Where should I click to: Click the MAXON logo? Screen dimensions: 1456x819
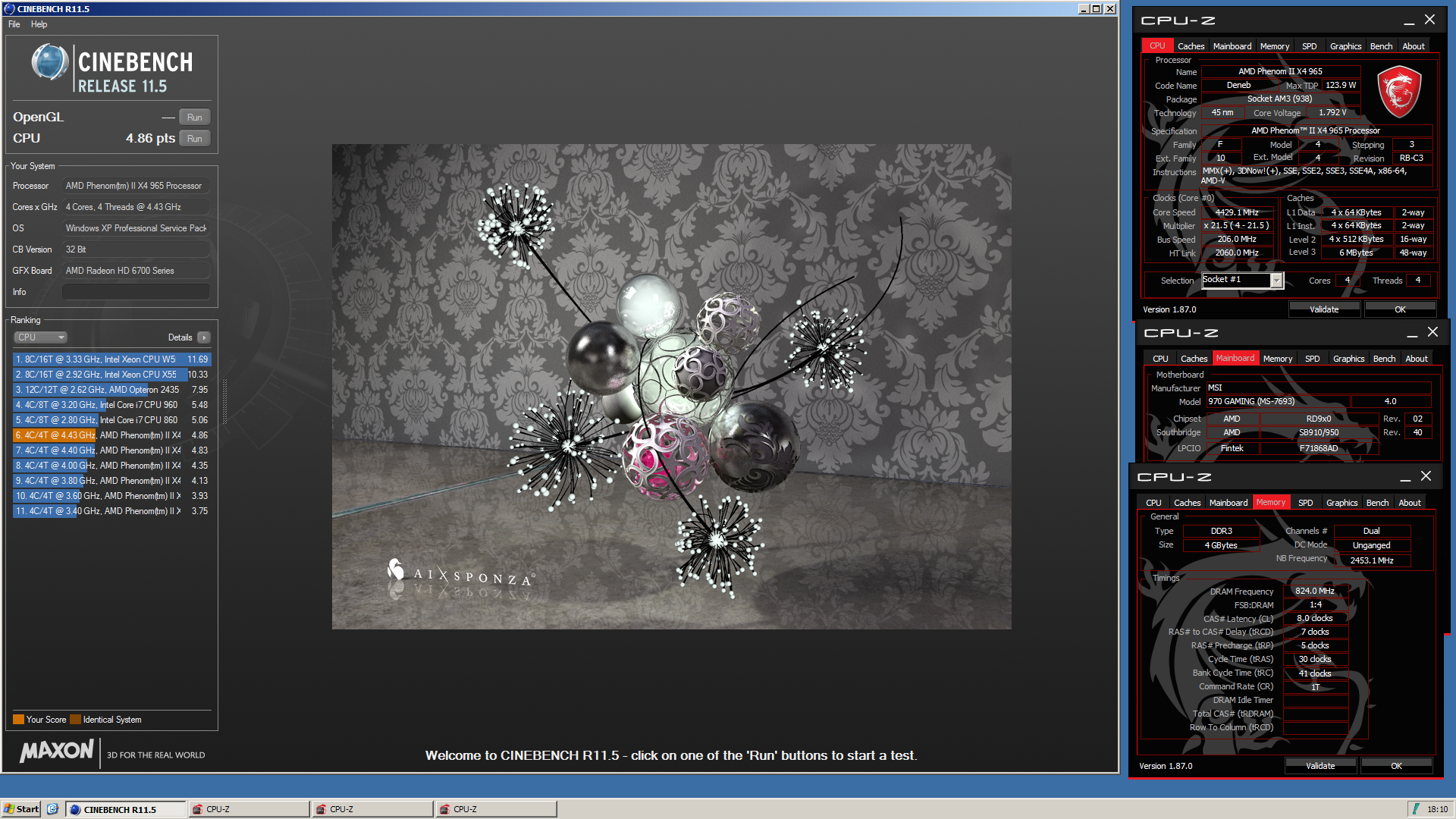pyautogui.click(x=57, y=752)
